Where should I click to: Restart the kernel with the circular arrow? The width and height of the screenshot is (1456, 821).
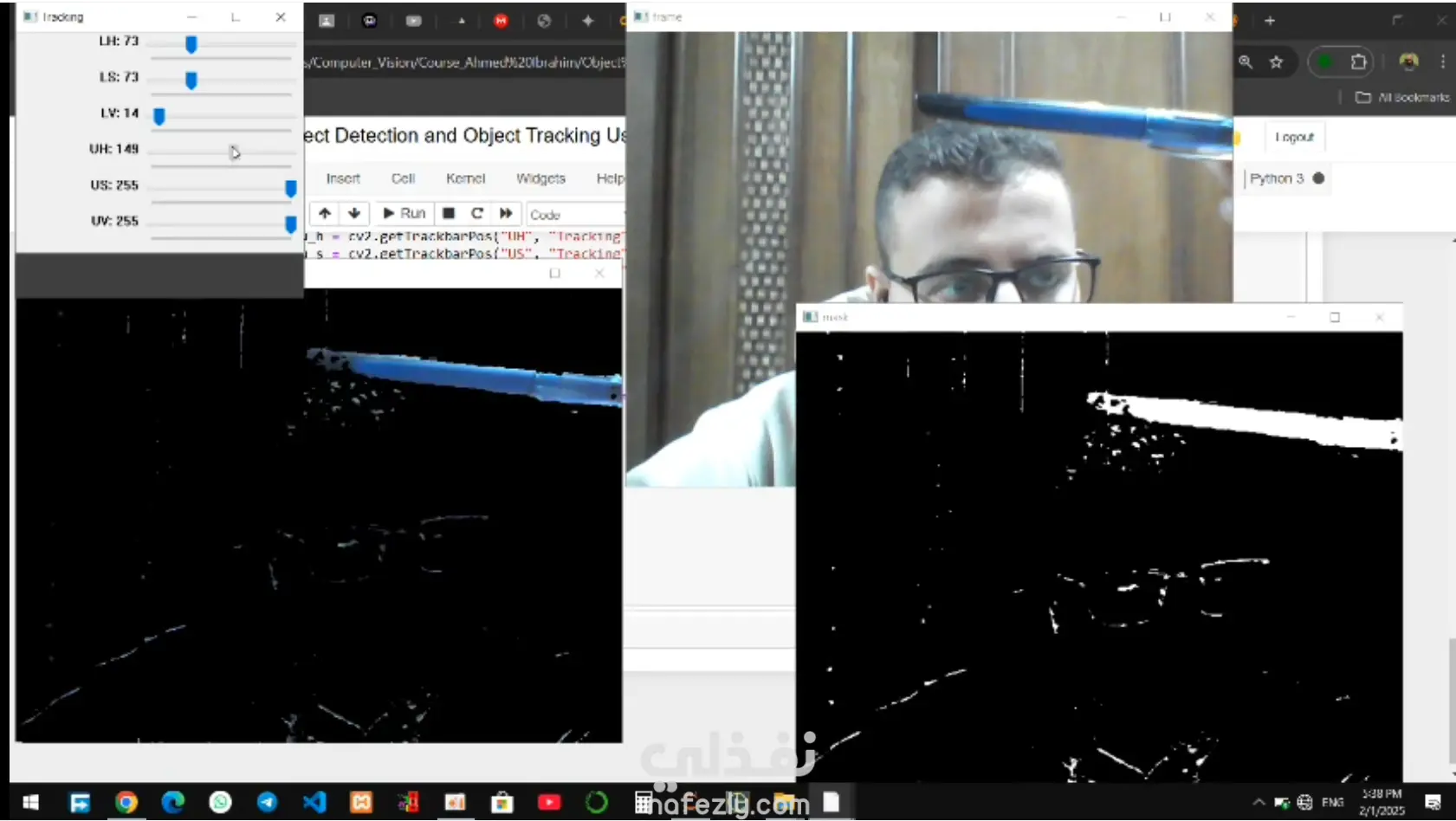tap(476, 213)
